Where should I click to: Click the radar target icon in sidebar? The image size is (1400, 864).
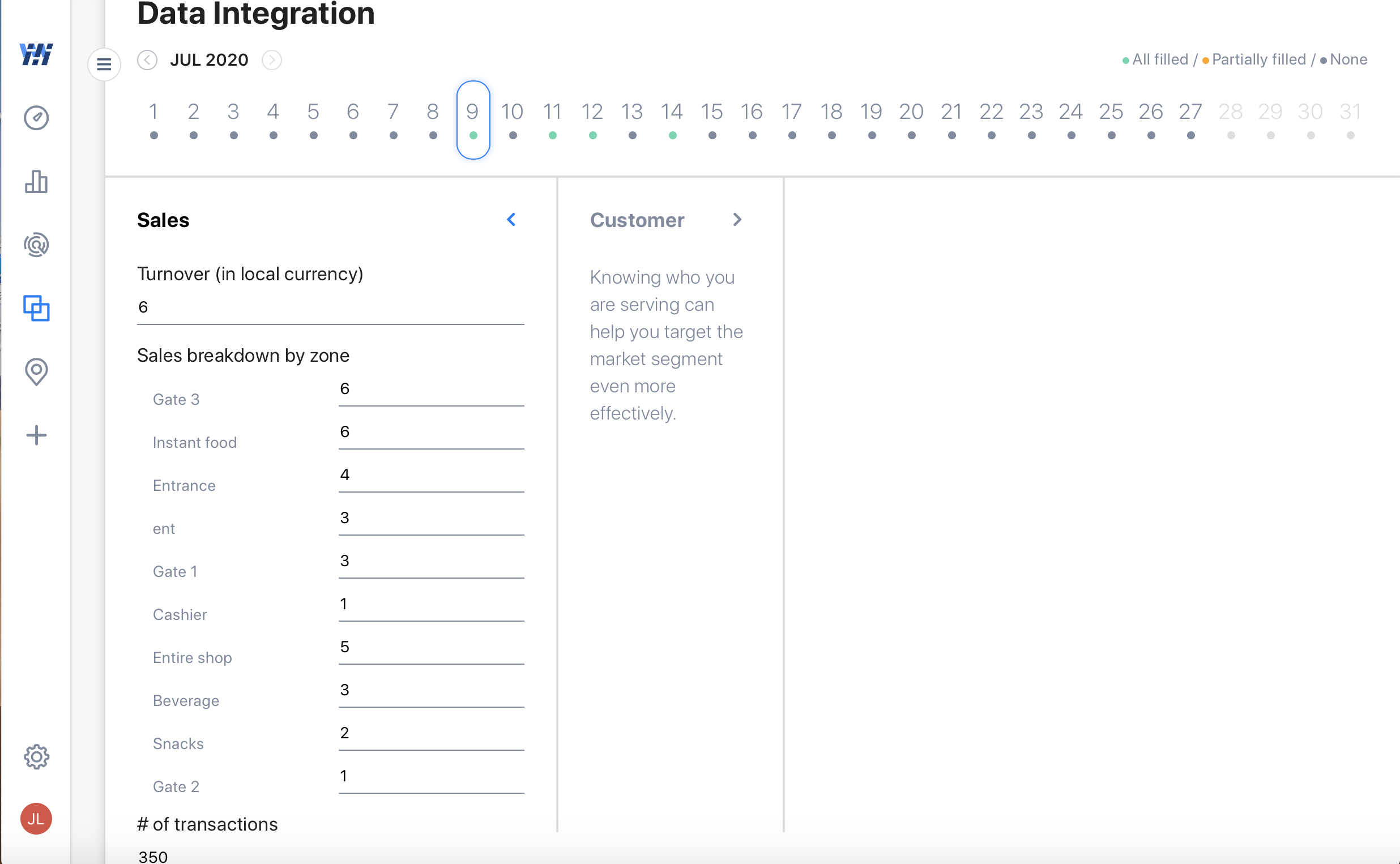(36, 245)
